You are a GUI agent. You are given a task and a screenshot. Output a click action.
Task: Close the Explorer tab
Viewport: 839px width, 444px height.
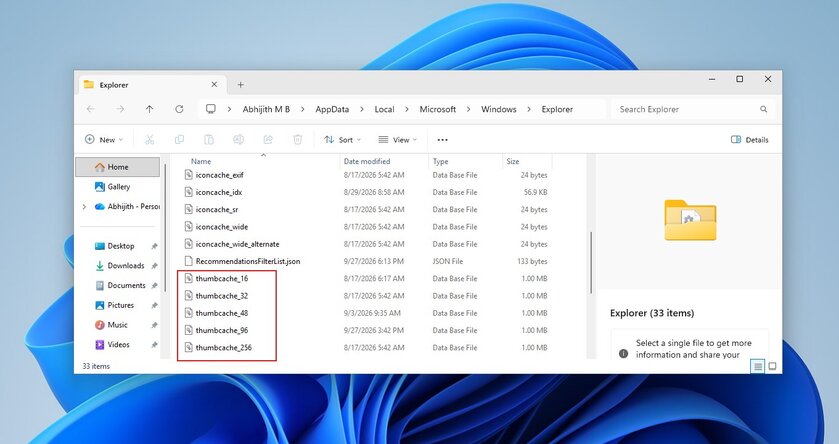[214, 85]
